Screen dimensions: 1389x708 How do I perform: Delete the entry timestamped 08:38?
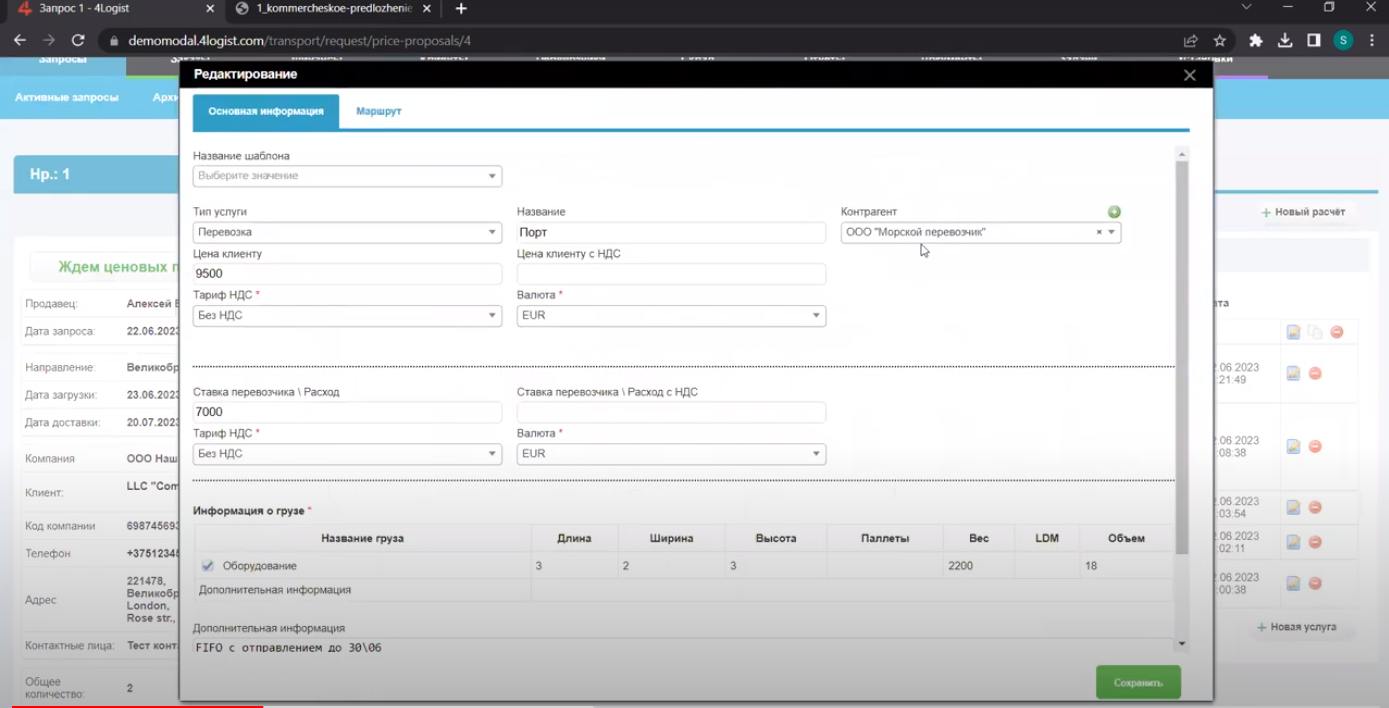1315,447
